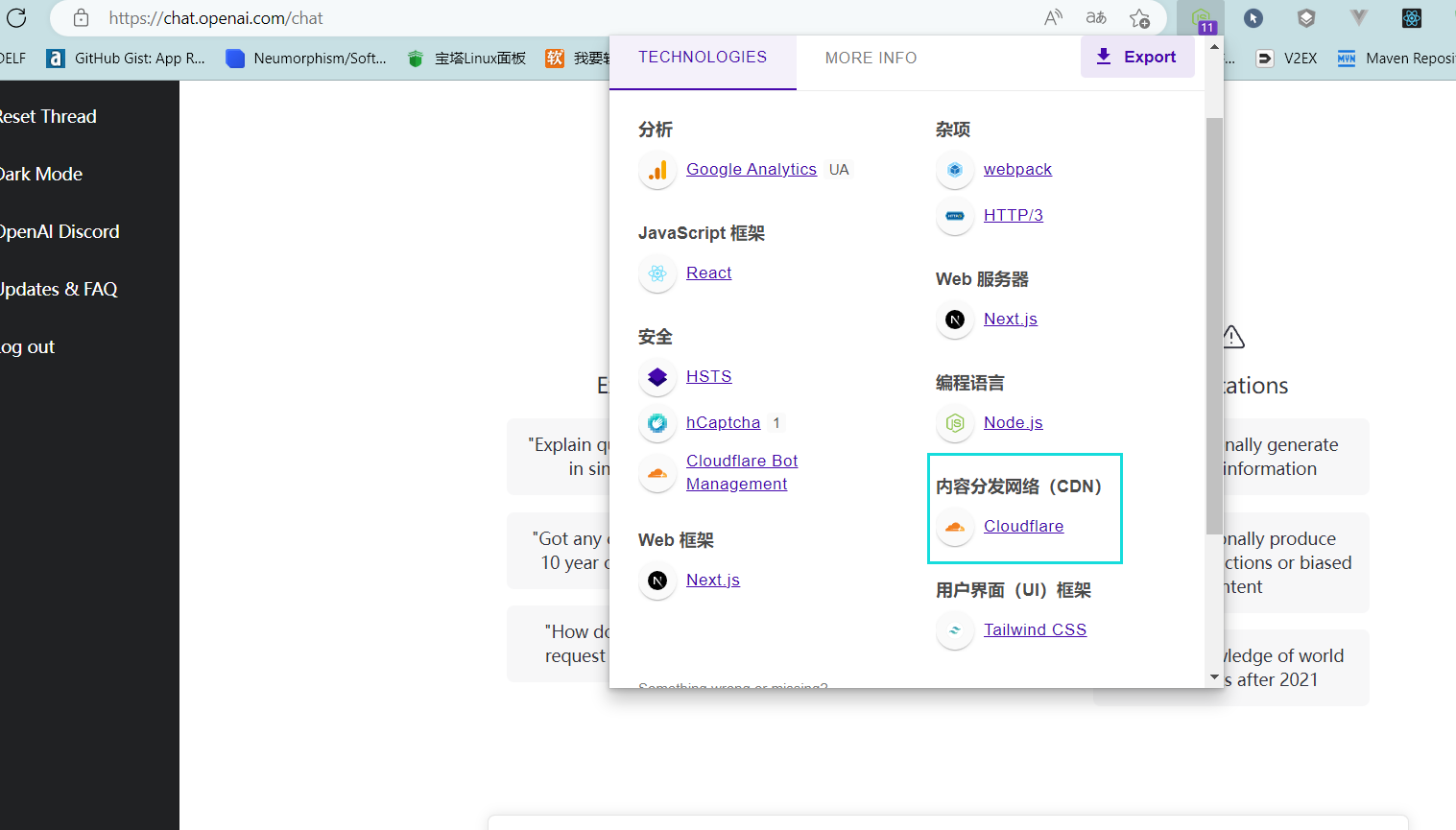Click the Node.js hexagon logo icon
Screen dimensions: 1456x830
coord(954,423)
